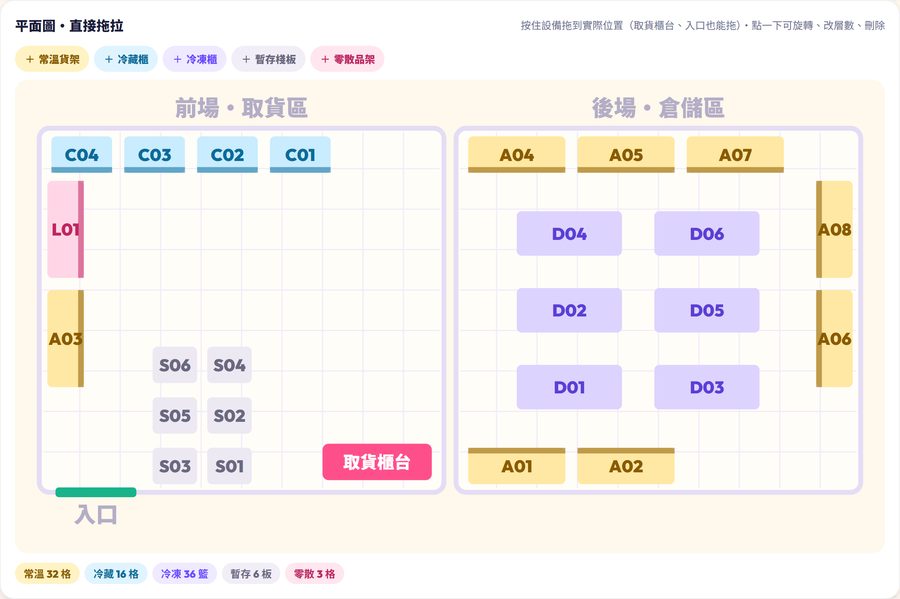
Task: Select chiller unit C03
Action: pyautogui.click(x=154, y=154)
